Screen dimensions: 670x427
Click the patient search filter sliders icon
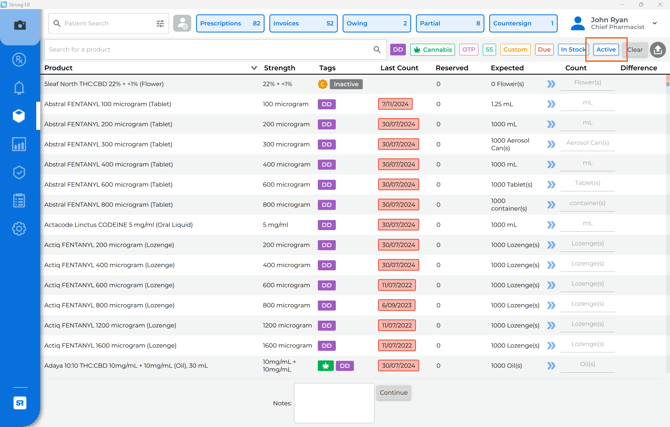tap(160, 23)
